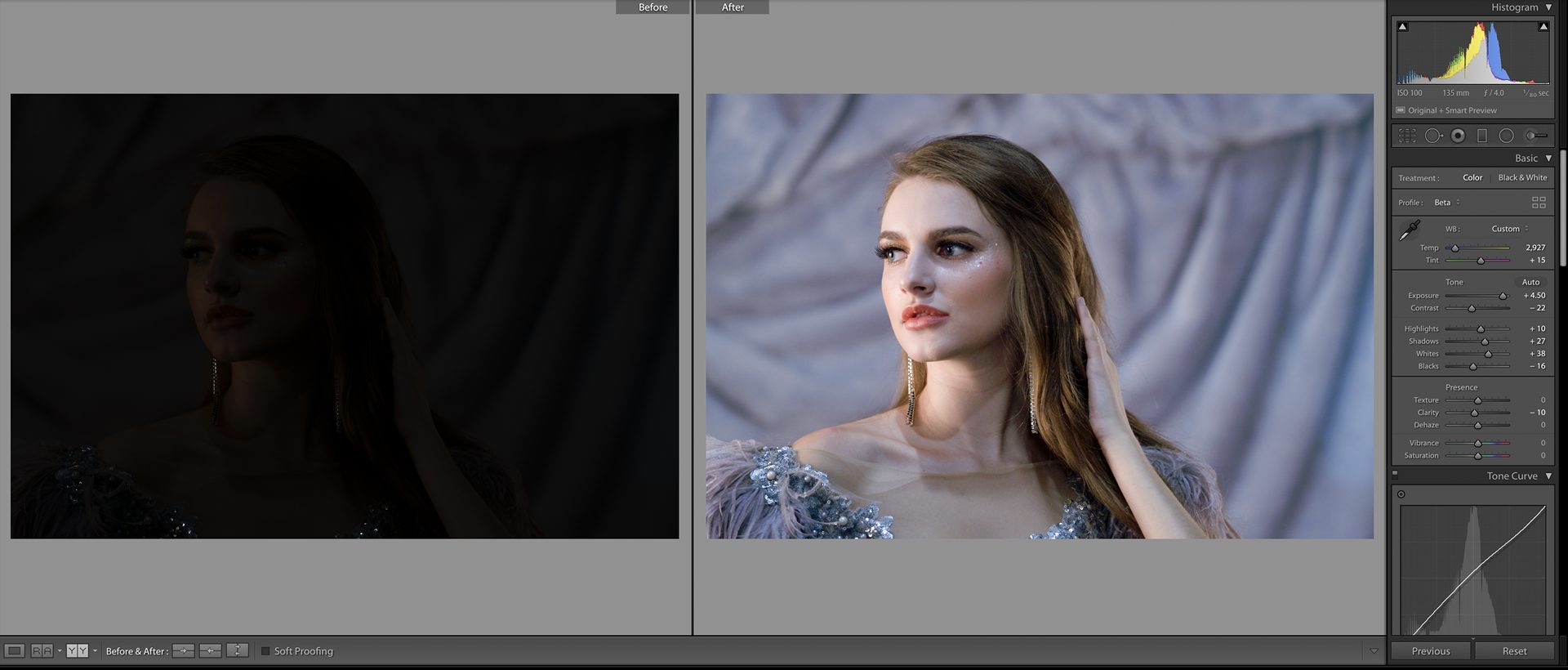1568x670 pixels.
Task: Collapse the Basic panel
Action: click(1548, 159)
